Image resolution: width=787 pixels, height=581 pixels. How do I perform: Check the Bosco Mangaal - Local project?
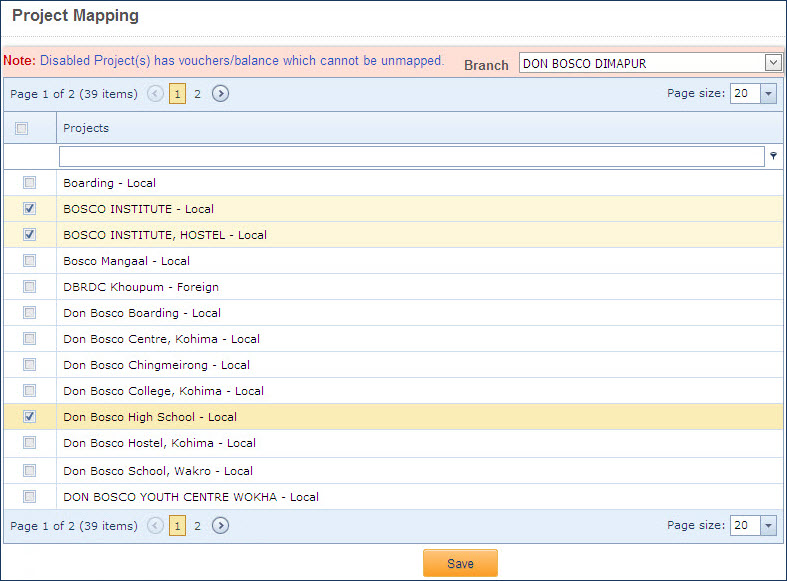click(x=30, y=260)
